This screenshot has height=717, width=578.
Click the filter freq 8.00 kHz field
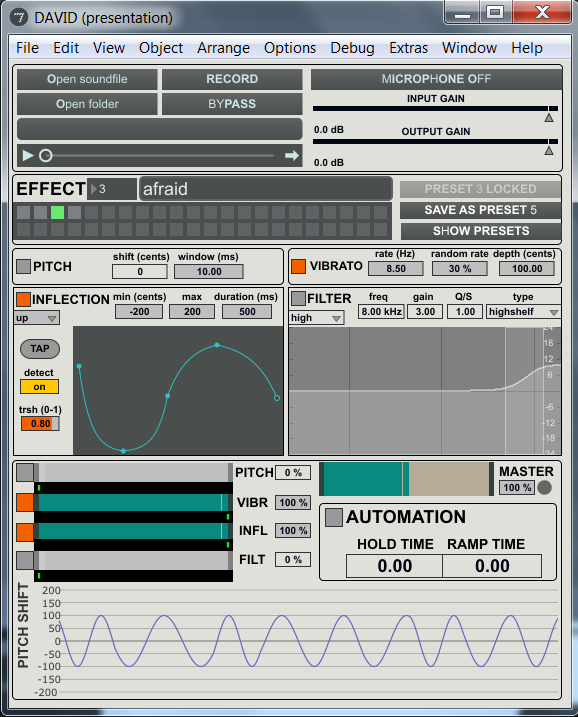(381, 312)
